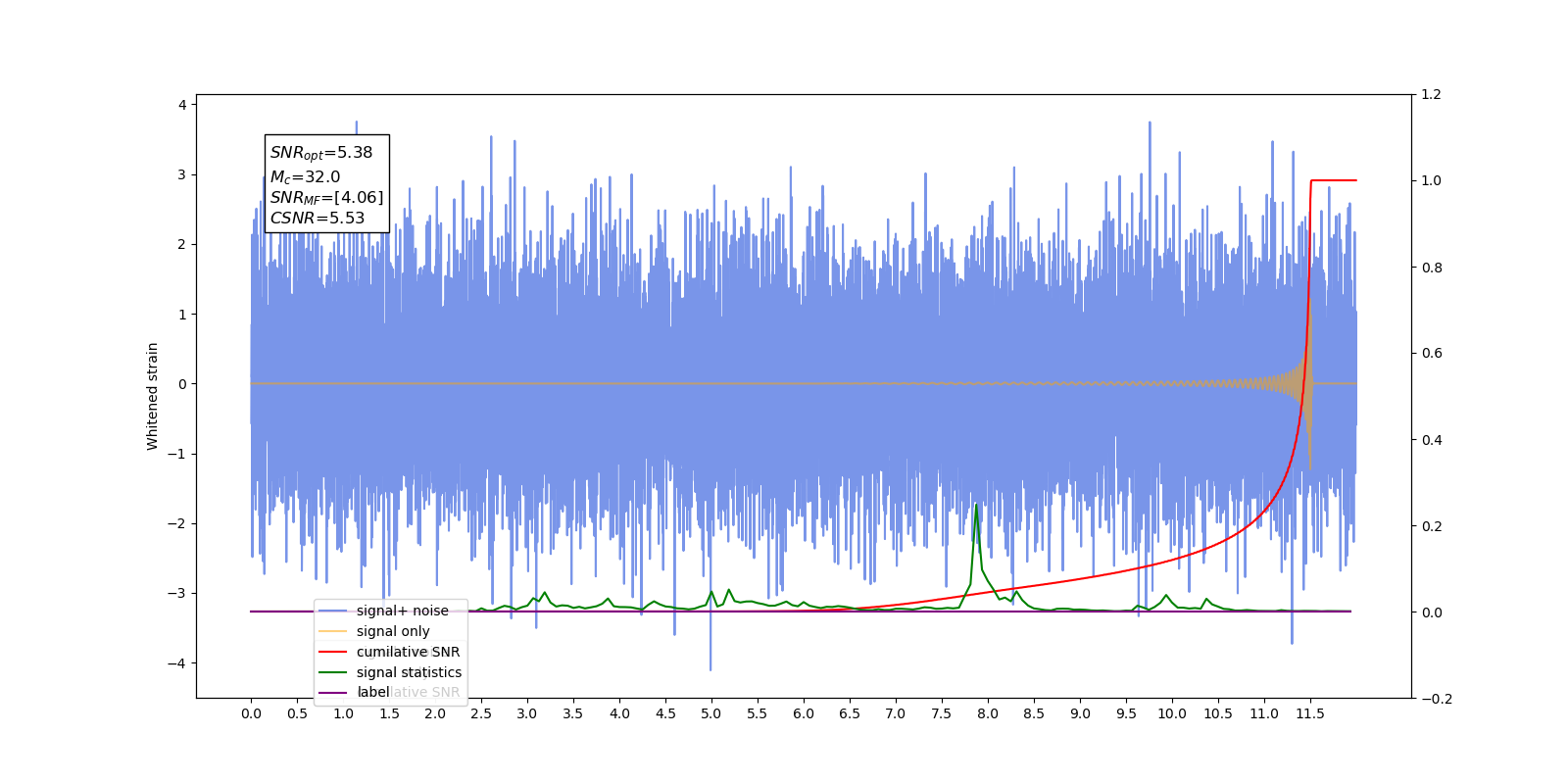Viewport: 1568px width, 784px height.
Task: Click the blue signal+ noise legend line sample
Action: 333,611
